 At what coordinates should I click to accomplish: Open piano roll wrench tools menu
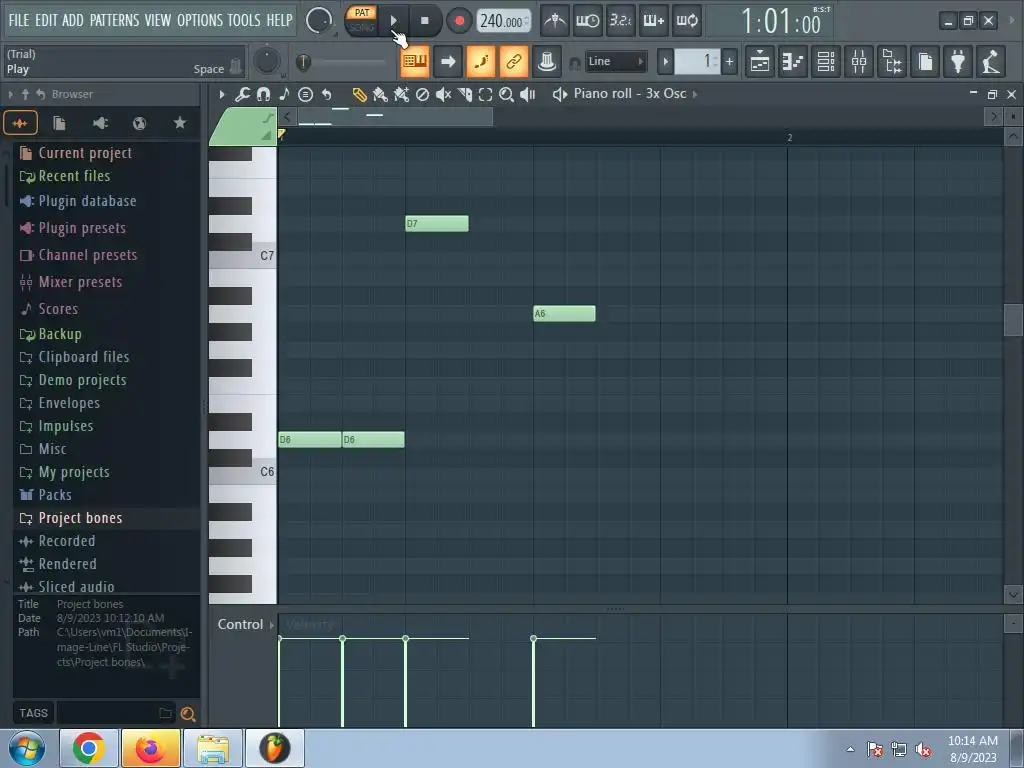[242, 95]
